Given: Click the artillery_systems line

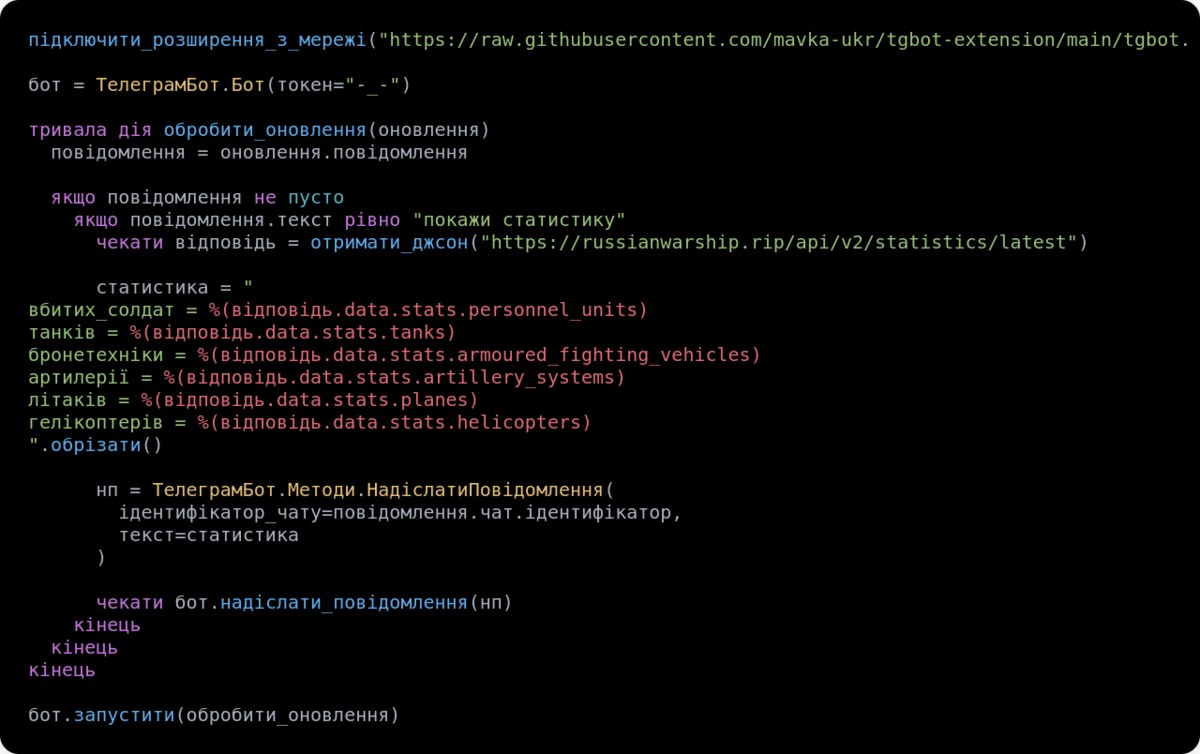Looking at the screenshot, I should [327, 378].
